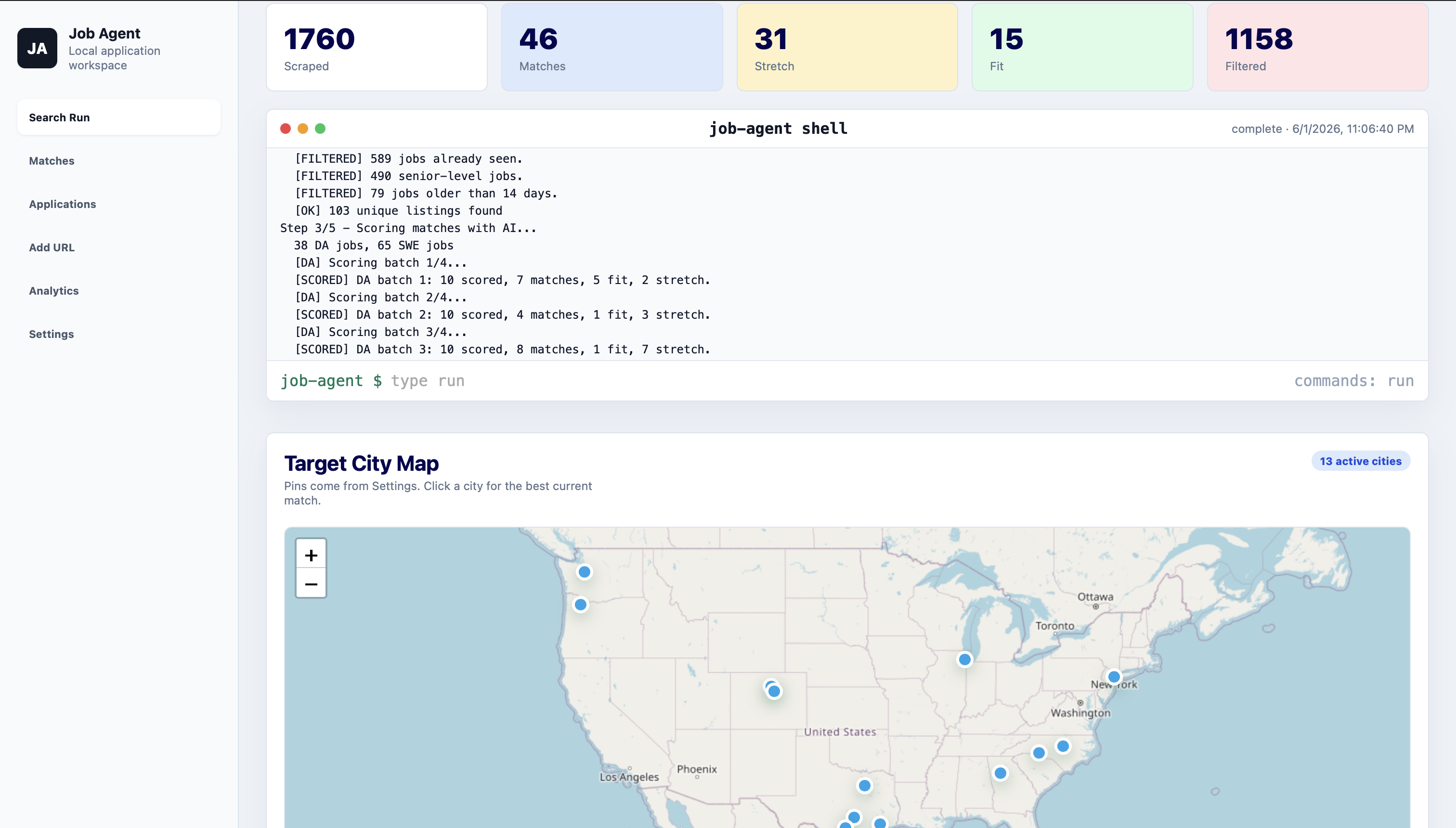Select the front Denver-area pin in Colorado

click(x=774, y=691)
